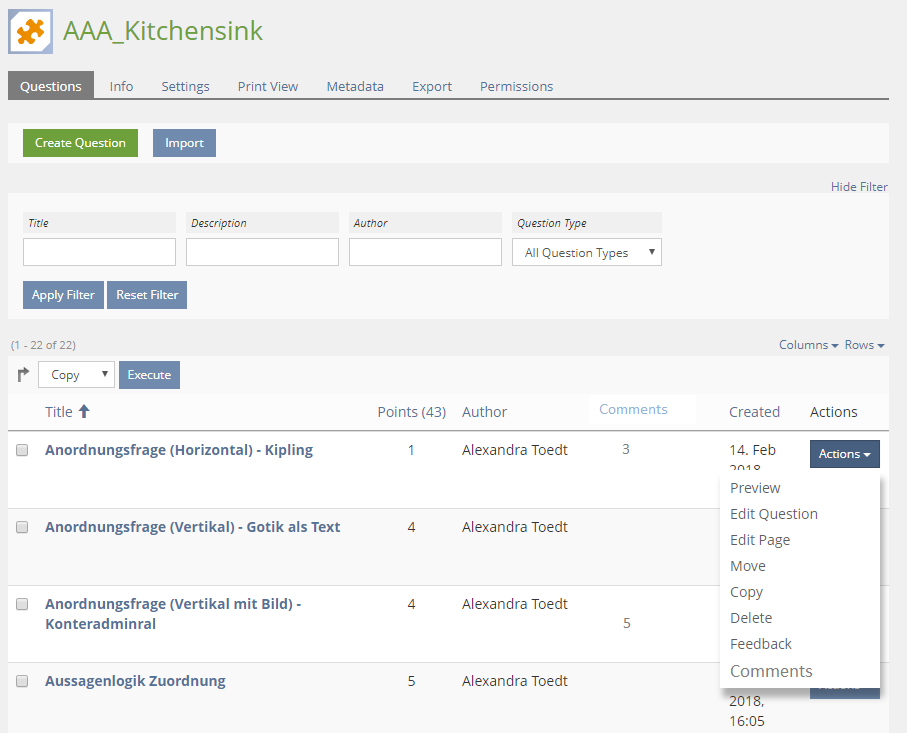The width and height of the screenshot is (907, 733).
Task: Choose Edit Question from Actions menu
Action: click(x=773, y=514)
